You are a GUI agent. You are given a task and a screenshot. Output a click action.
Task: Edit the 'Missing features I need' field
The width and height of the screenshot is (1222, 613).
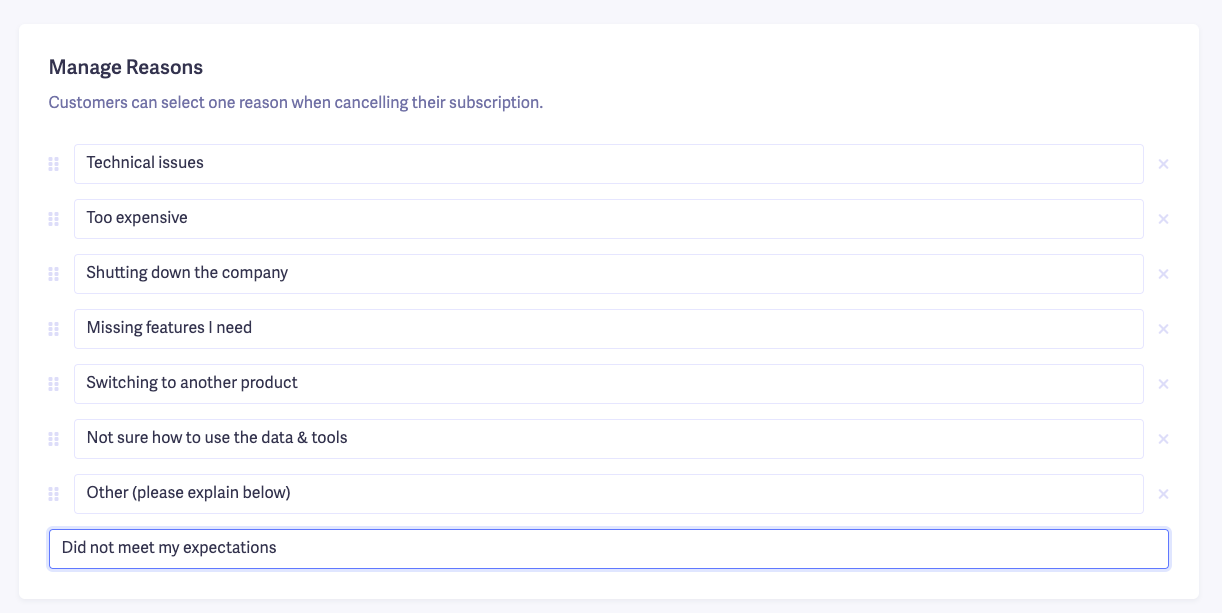coord(608,329)
